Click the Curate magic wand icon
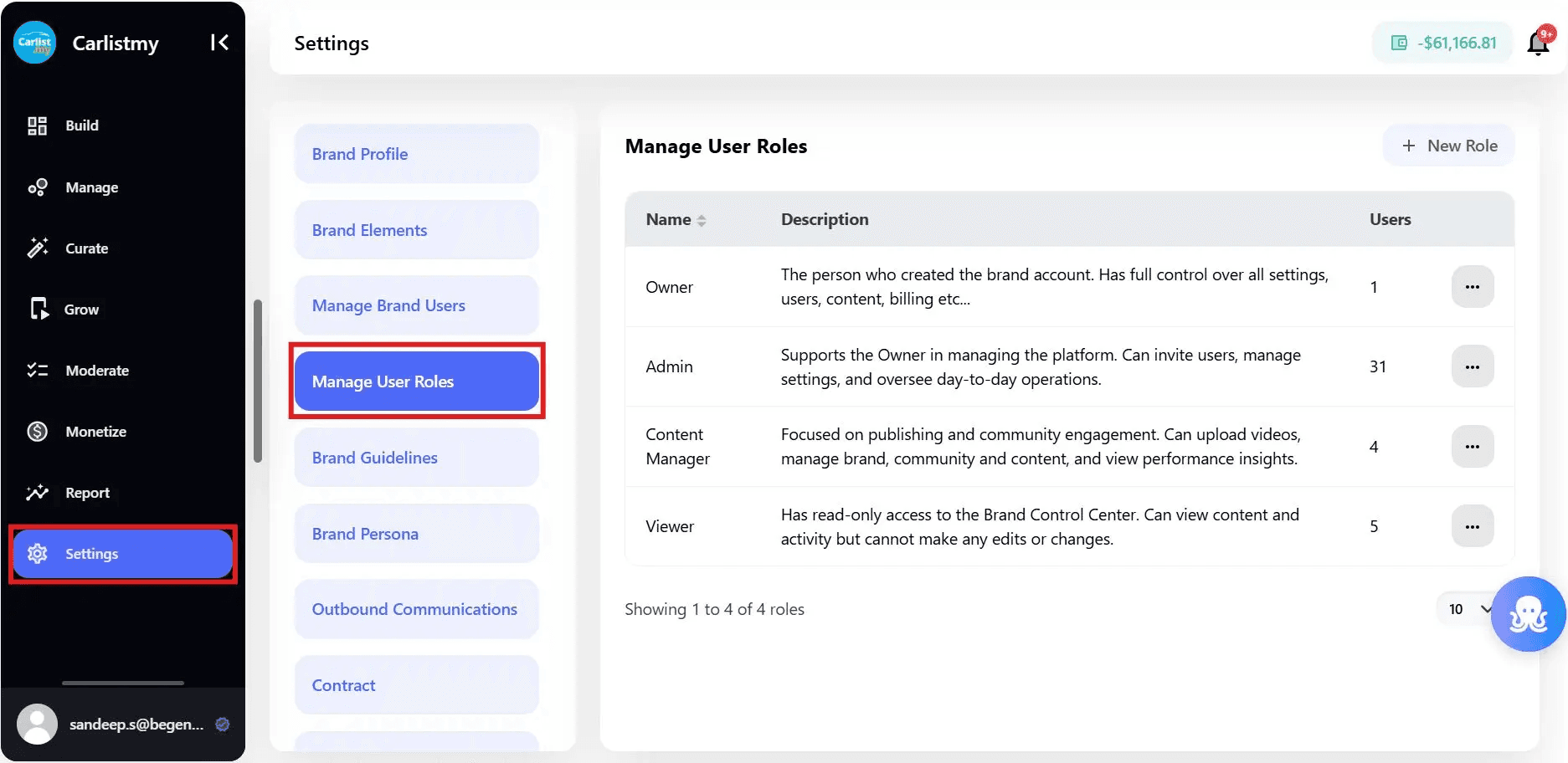This screenshot has width=1568, height=763. pos(37,248)
